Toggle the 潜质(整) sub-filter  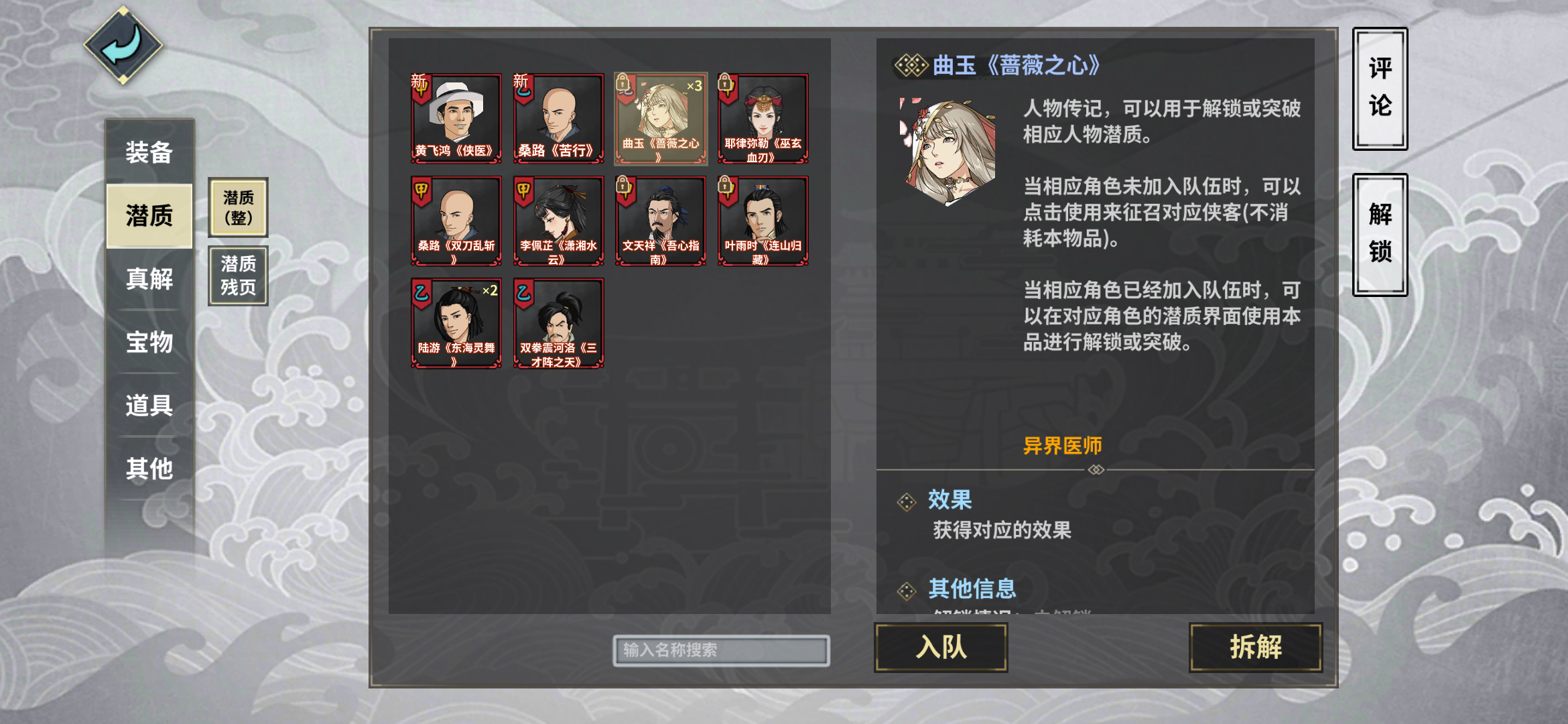click(x=238, y=208)
